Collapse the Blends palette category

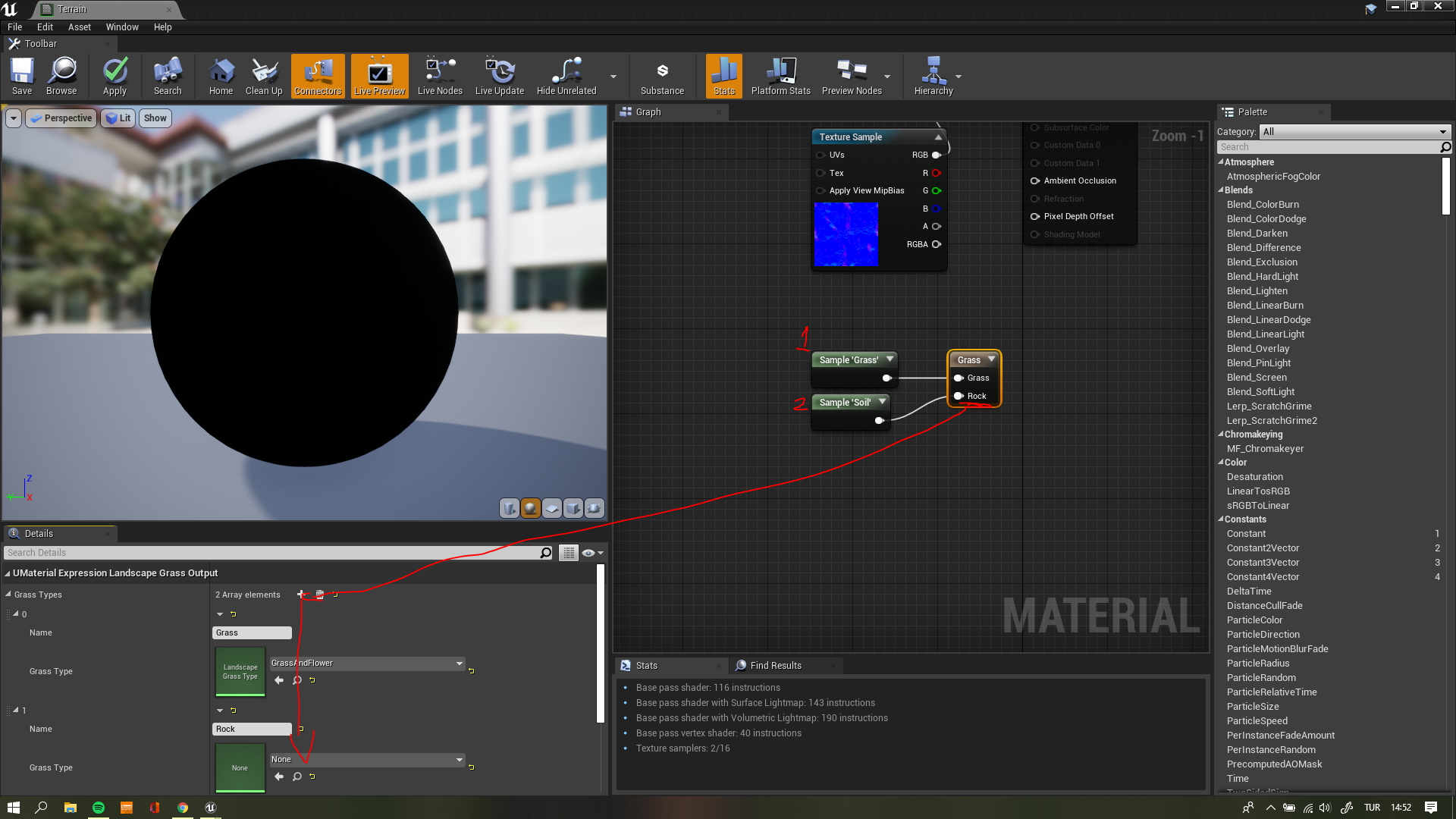point(1221,190)
